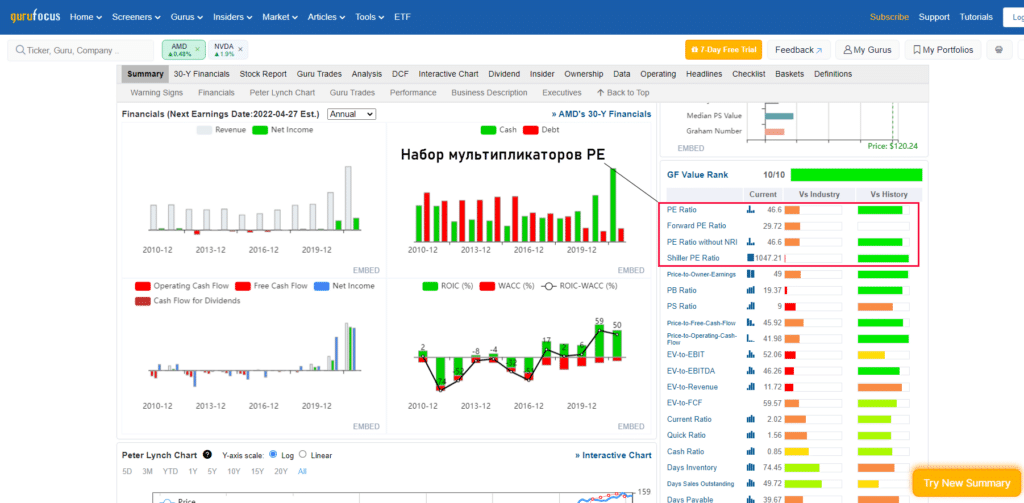Open AMD's 30-Y Financials link

coord(601,114)
